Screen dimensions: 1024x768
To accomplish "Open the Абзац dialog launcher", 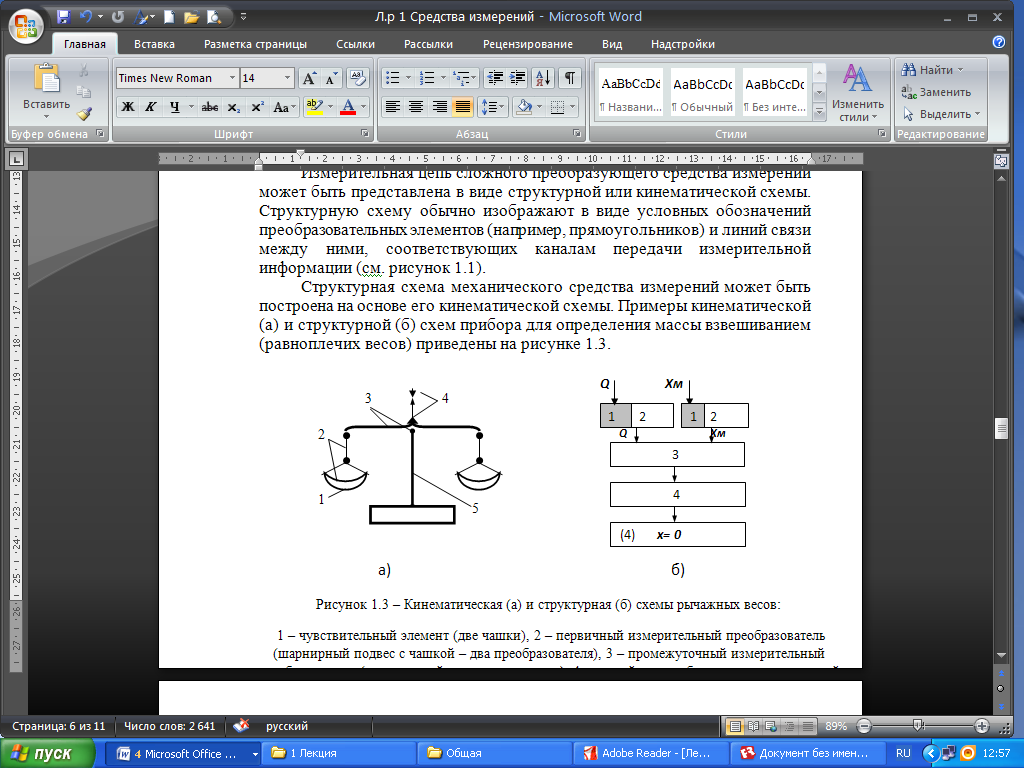I will point(577,133).
